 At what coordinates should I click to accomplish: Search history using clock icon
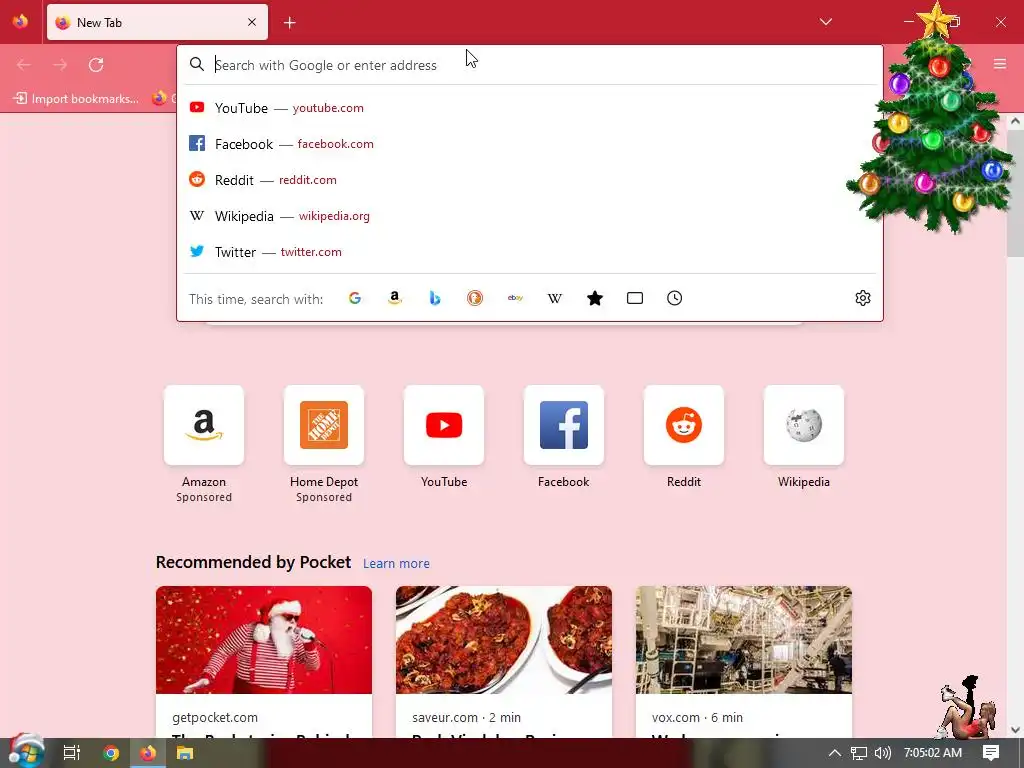click(675, 298)
